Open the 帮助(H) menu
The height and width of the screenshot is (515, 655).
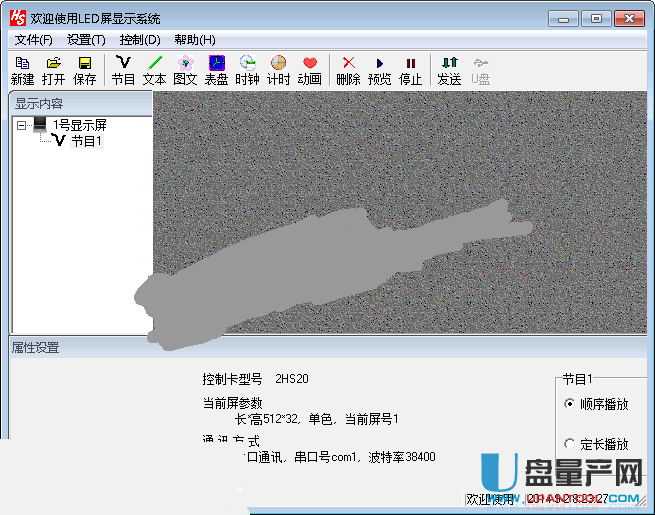(x=195, y=40)
